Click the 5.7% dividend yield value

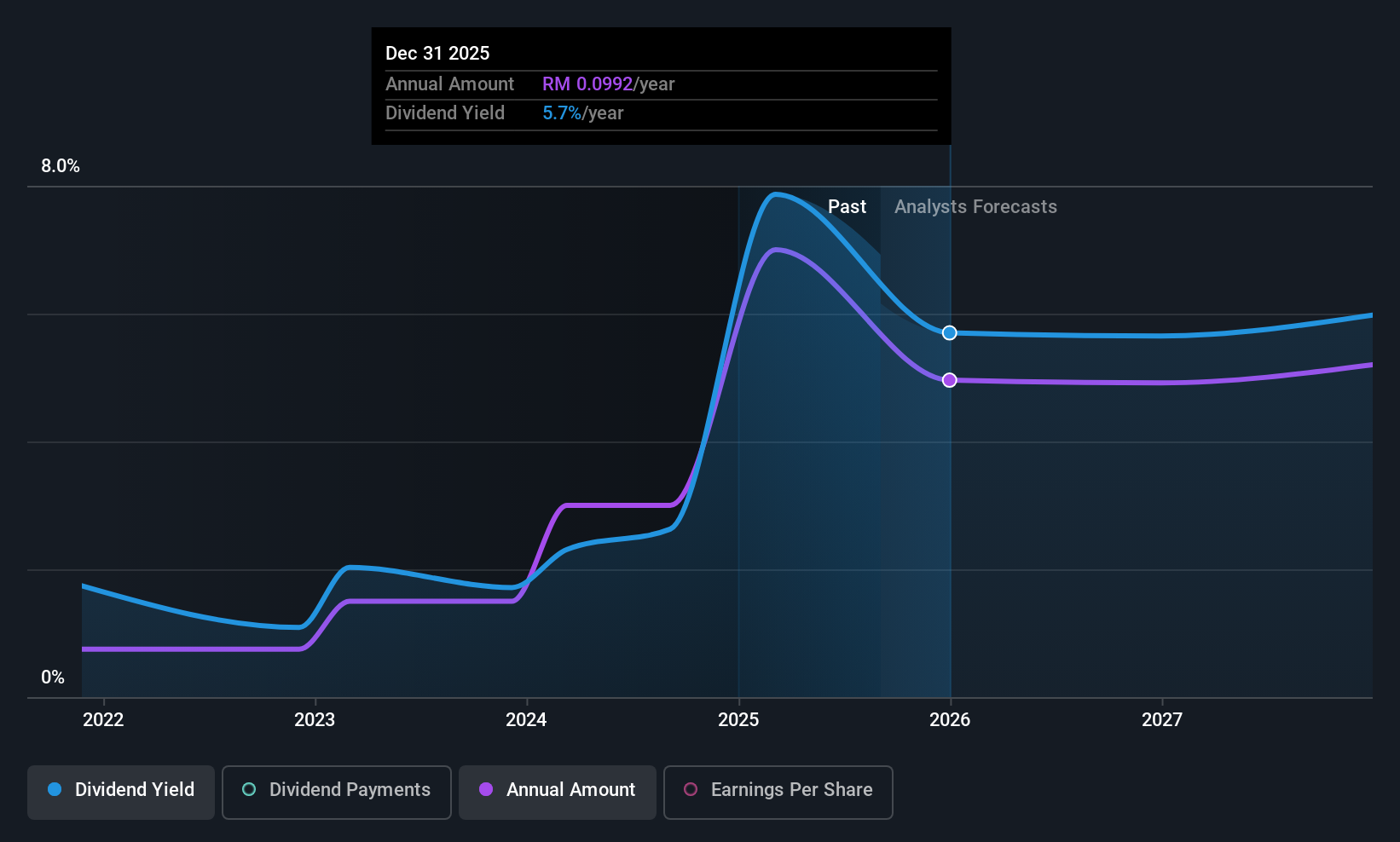562,113
